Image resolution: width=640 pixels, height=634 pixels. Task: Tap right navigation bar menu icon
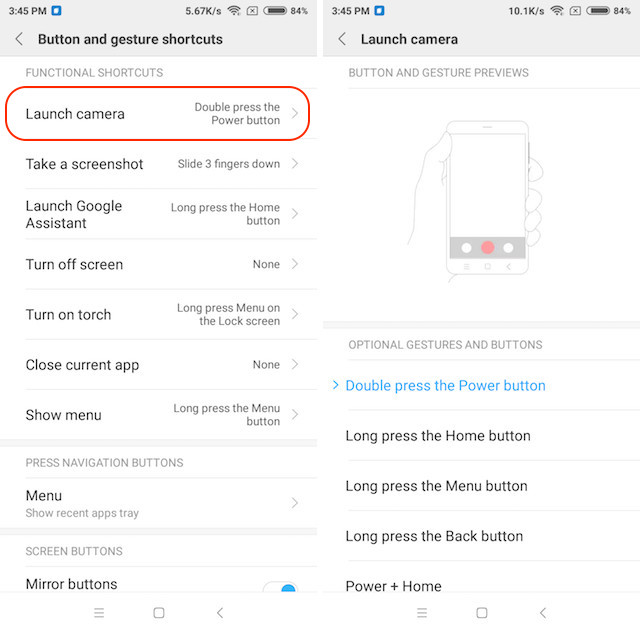422,612
